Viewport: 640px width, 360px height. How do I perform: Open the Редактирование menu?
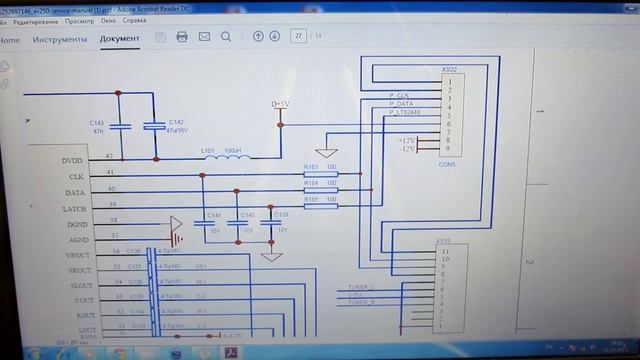tap(36, 22)
